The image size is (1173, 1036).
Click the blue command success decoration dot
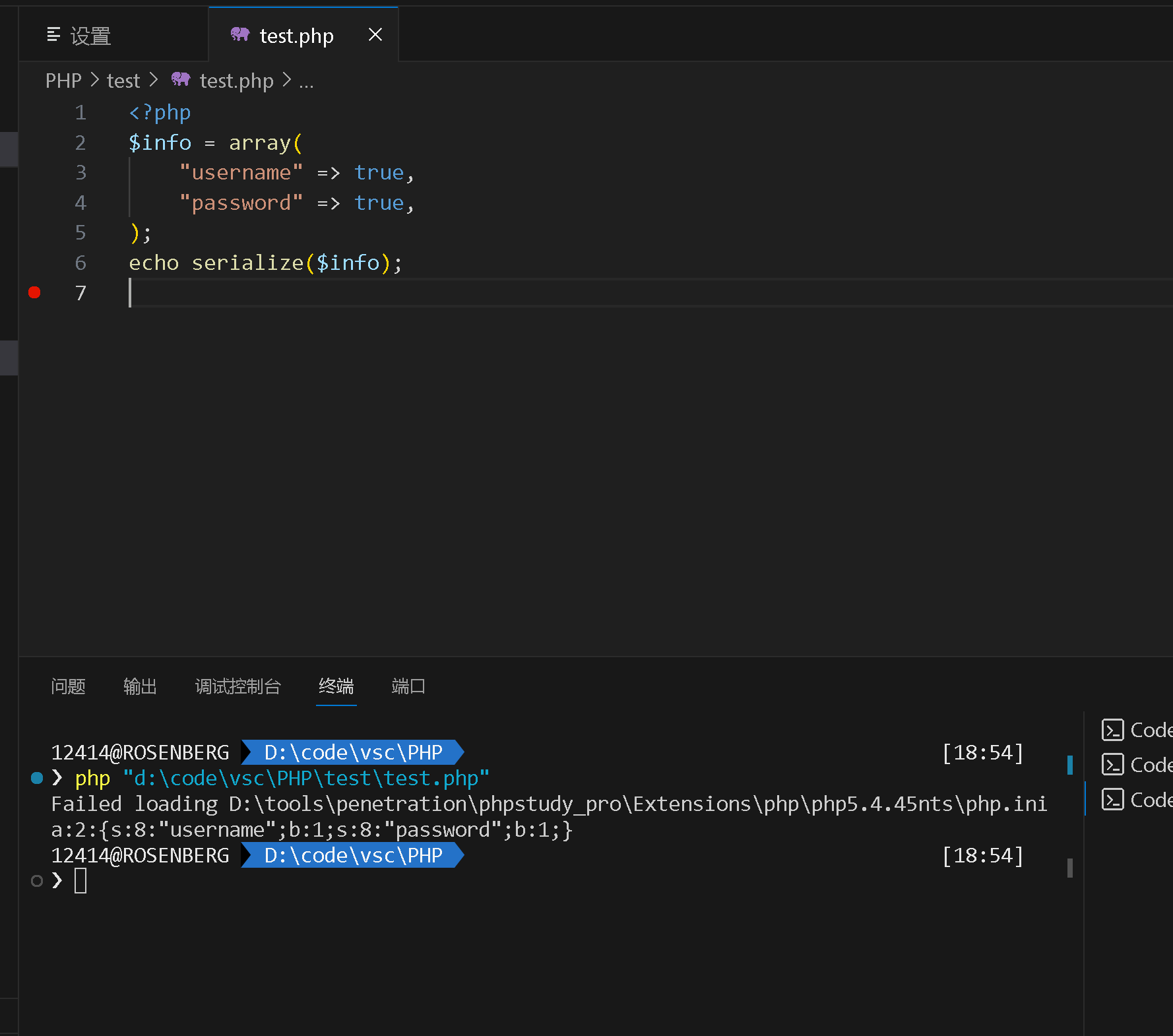(37, 778)
